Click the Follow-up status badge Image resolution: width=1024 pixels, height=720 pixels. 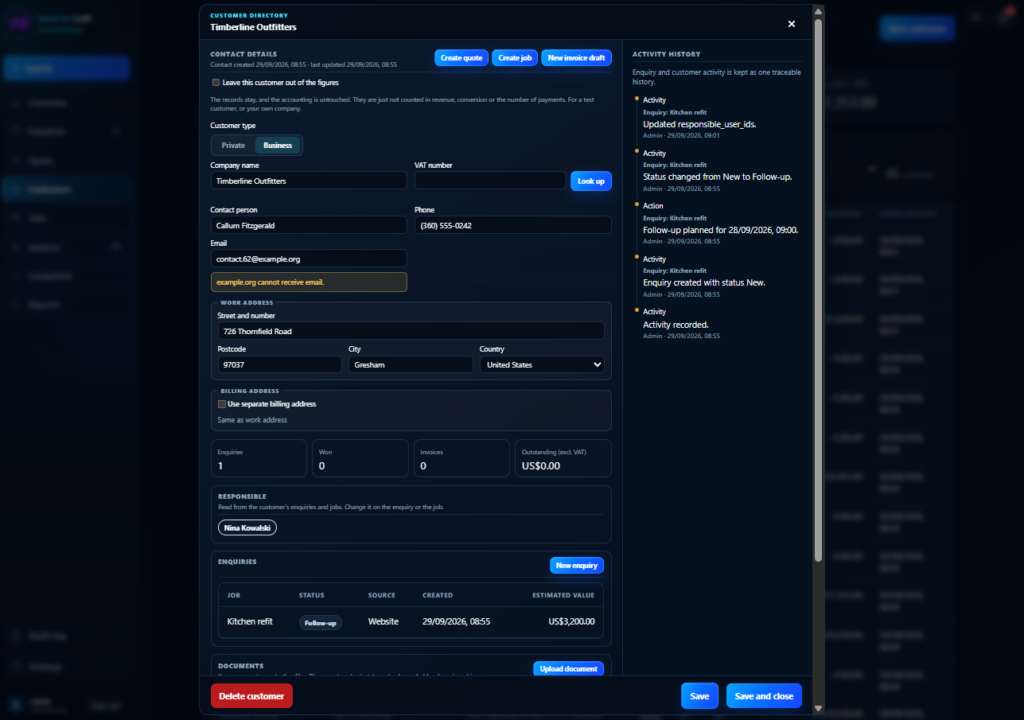[320, 623]
